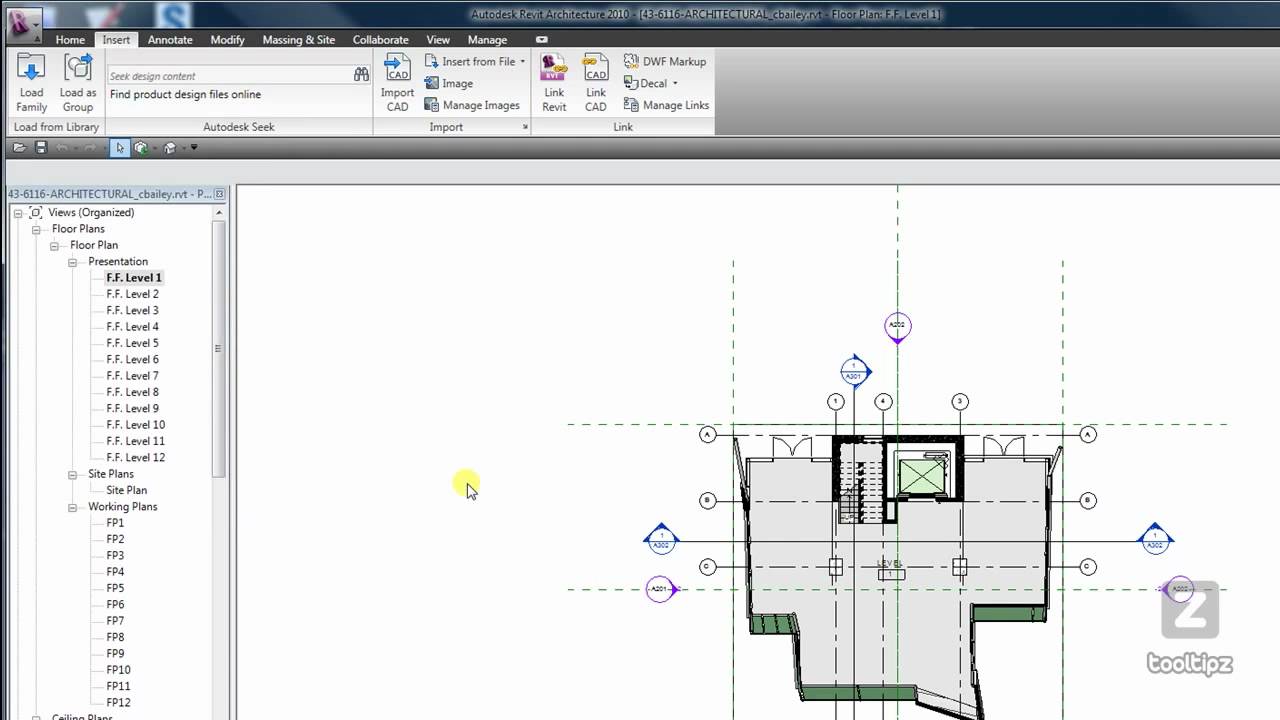Click the project browser vertical scrollbar

(219, 348)
